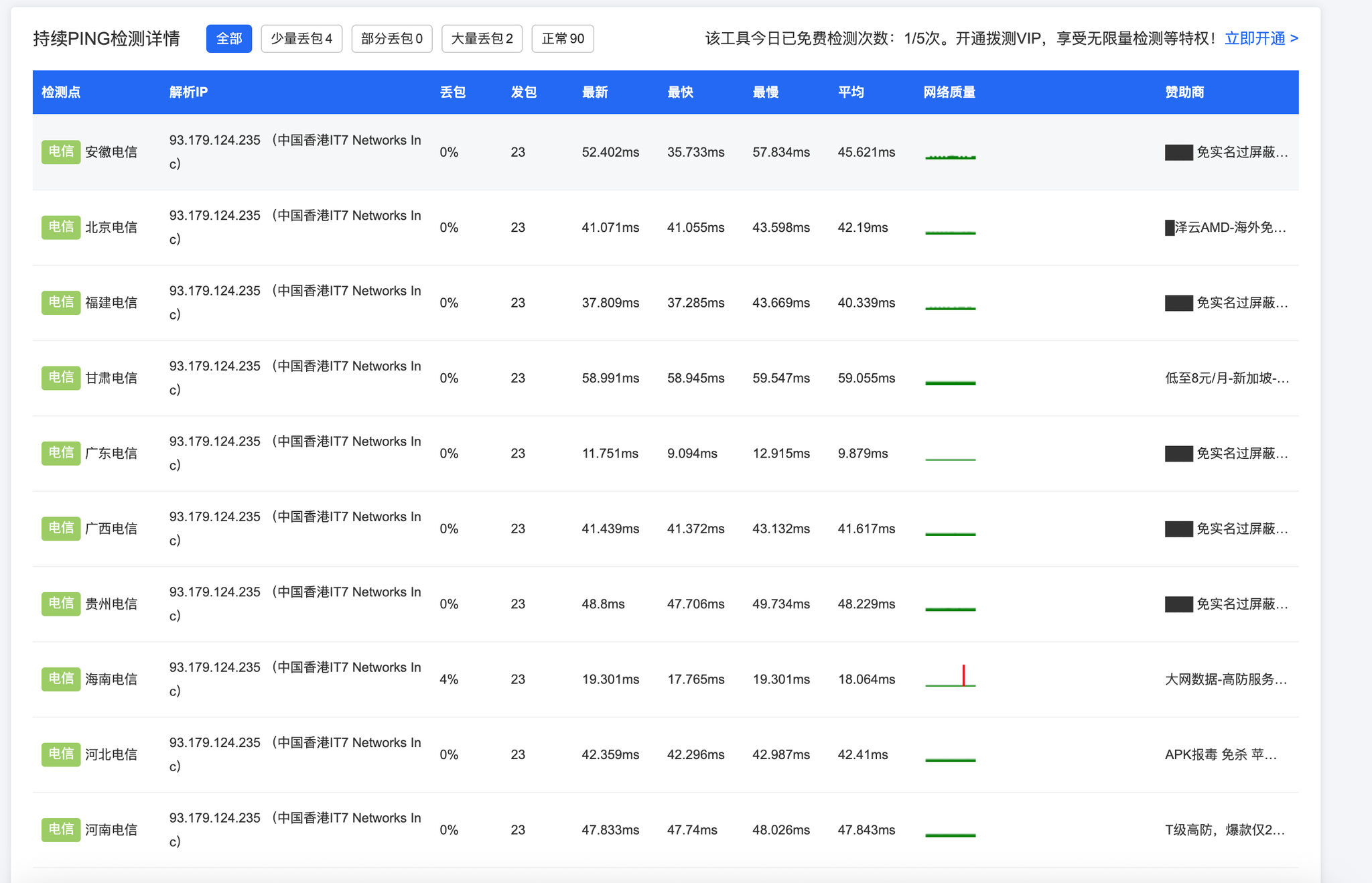This screenshot has height=883, width=1372.
Task: Click the 最快 column header
Action: pos(680,92)
